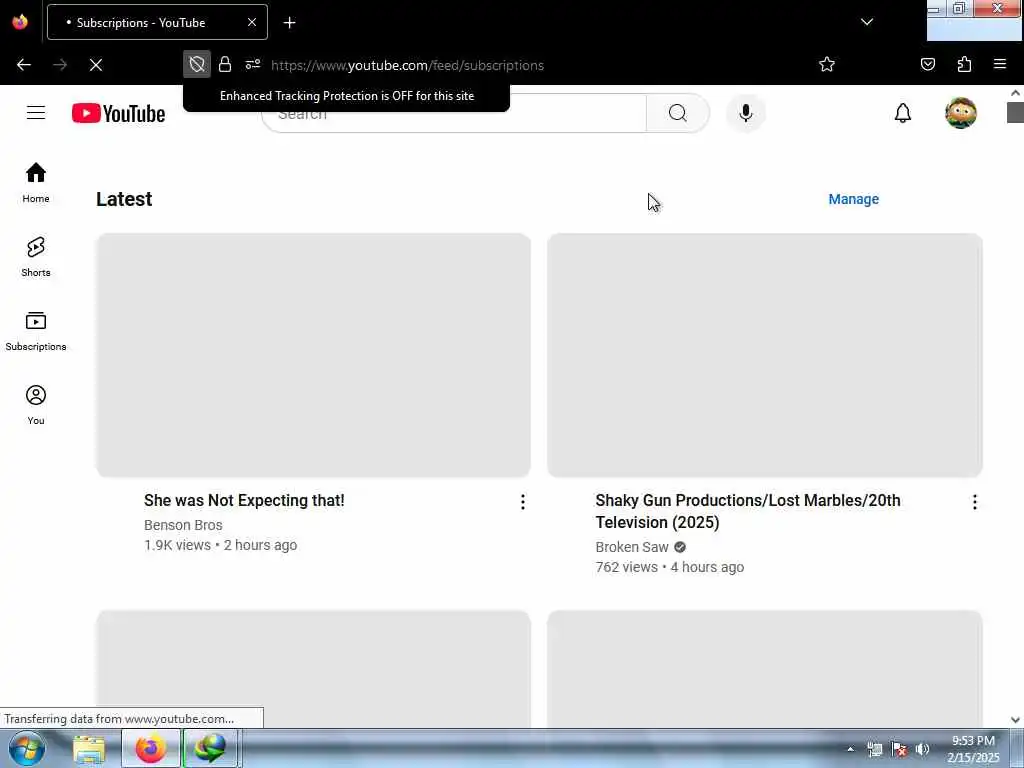This screenshot has width=1024, height=768.
Task: Click "1.9K views • 2 hours ago" text
Action: [221, 545]
